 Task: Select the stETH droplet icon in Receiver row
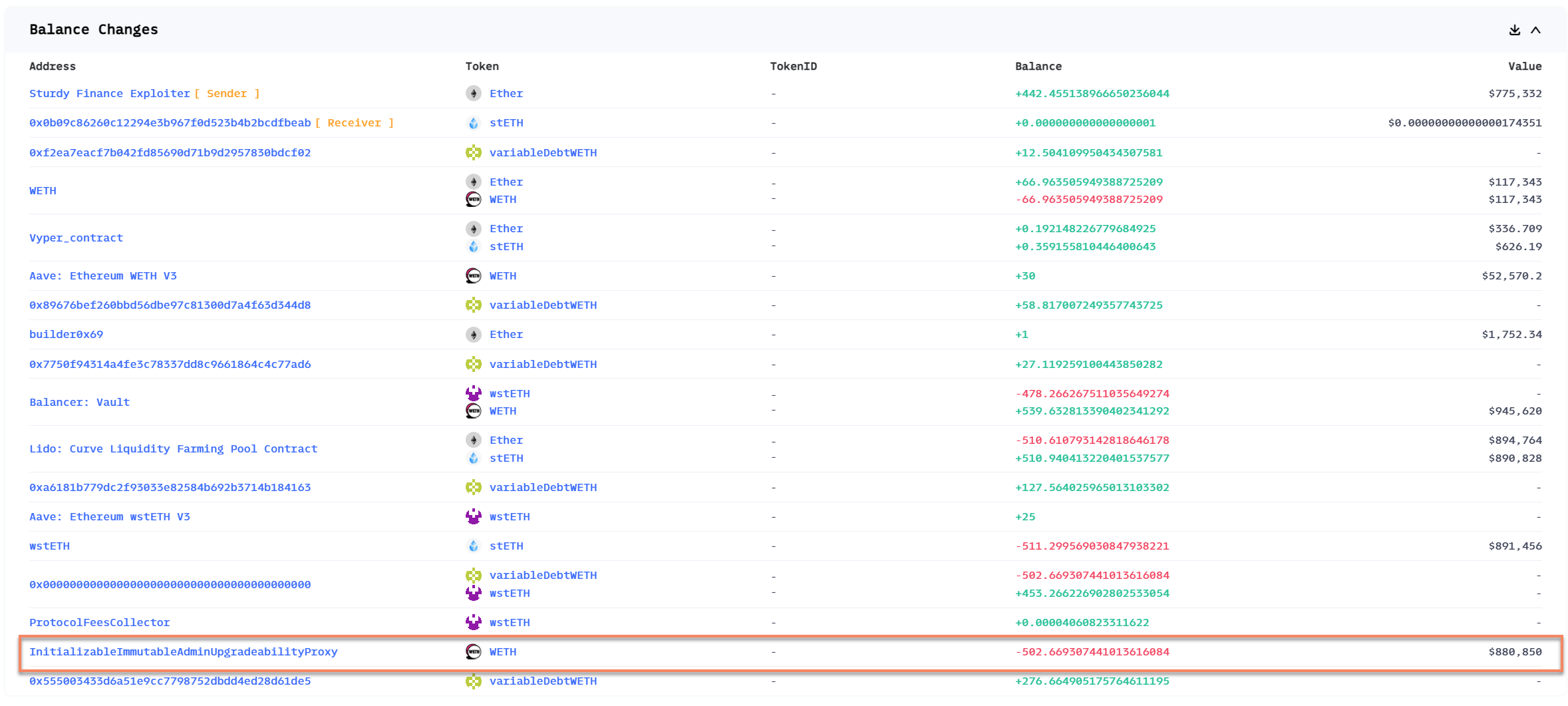pyautogui.click(x=473, y=122)
